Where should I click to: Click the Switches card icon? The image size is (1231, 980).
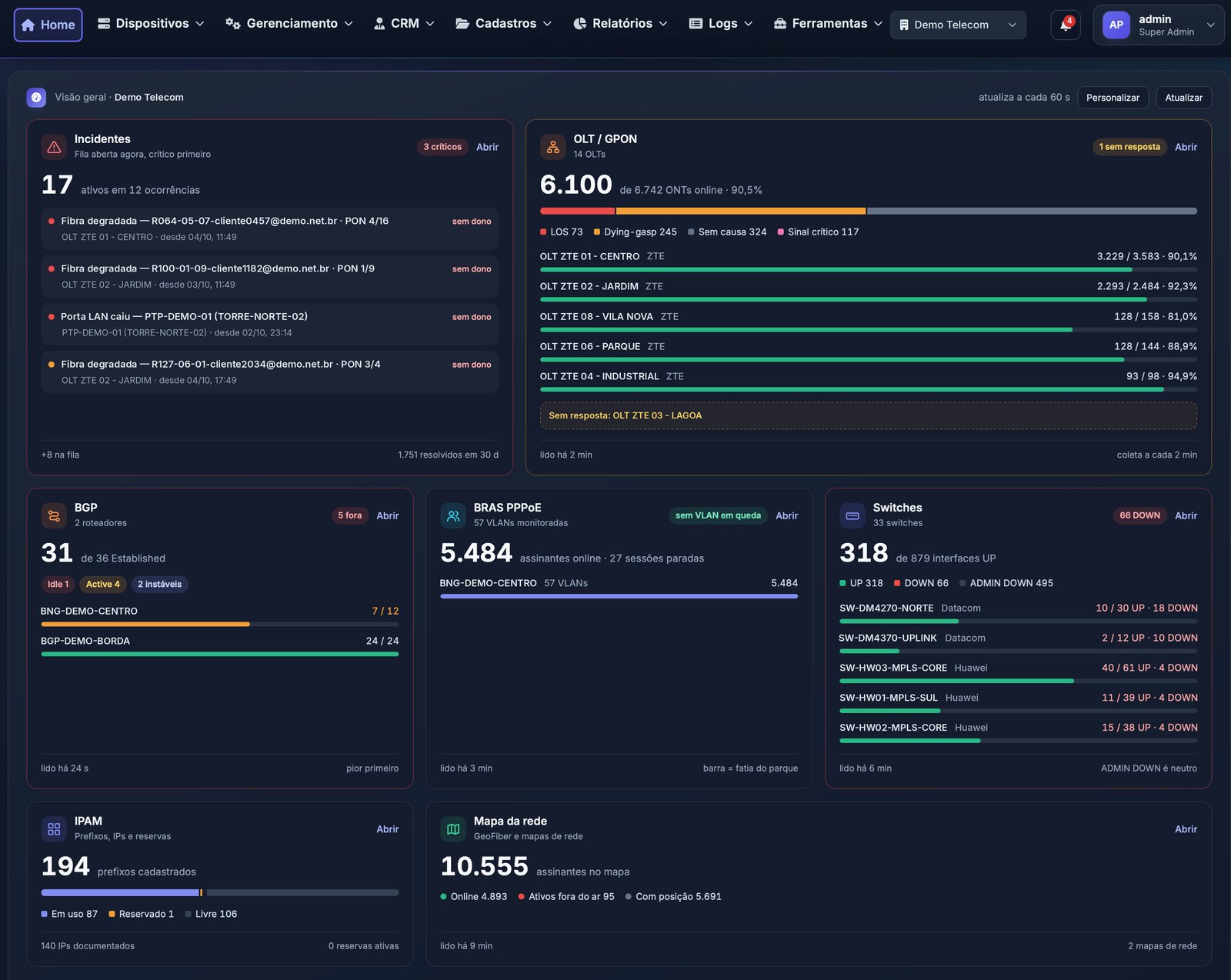pyautogui.click(x=852, y=515)
